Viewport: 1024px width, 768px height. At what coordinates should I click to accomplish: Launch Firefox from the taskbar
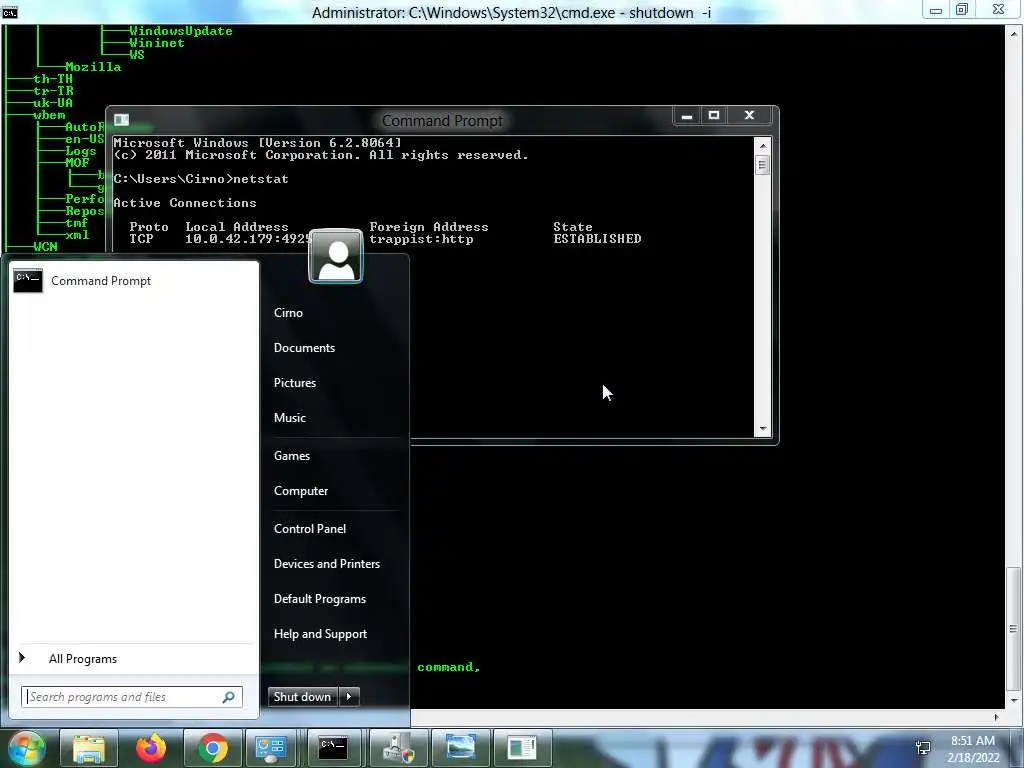tap(150, 748)
